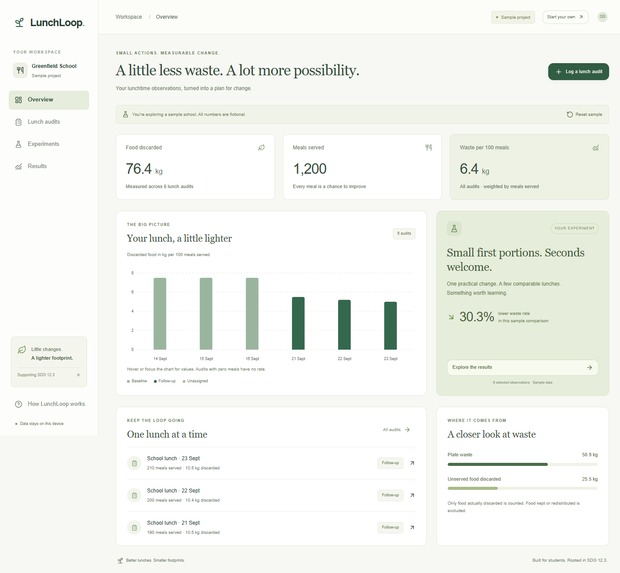This screenshot has height=573, width=620.
Task: Click the arrow inside Explore the results
Action: coord(589,367)
